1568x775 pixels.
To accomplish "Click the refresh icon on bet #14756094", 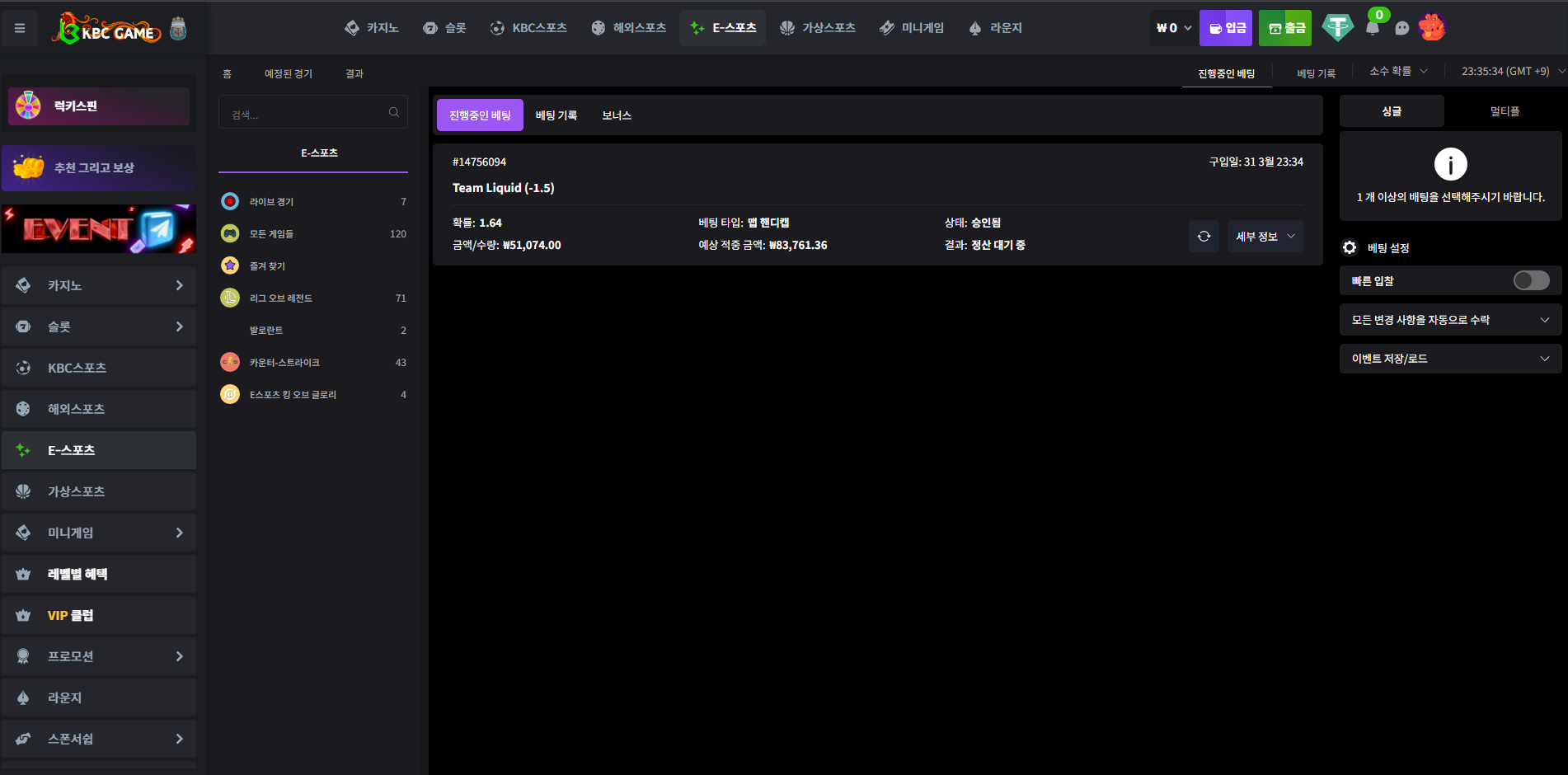I will pos(1204,237).
